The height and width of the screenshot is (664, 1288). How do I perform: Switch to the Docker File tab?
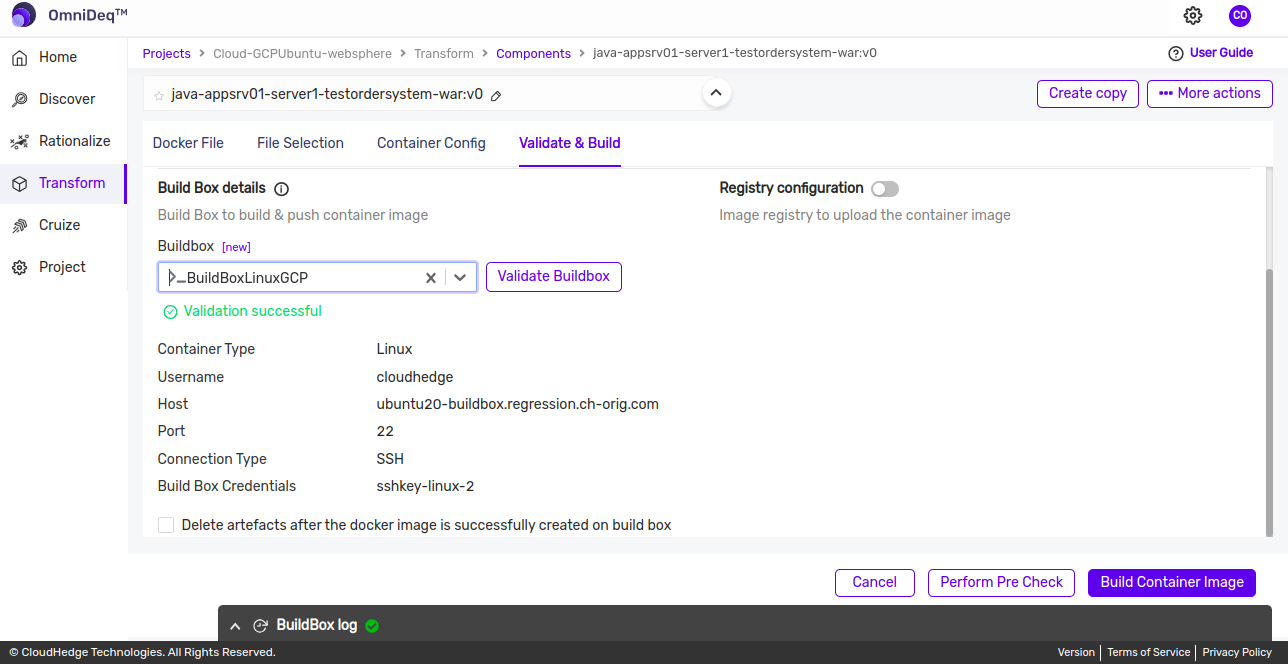pos(188,143)
